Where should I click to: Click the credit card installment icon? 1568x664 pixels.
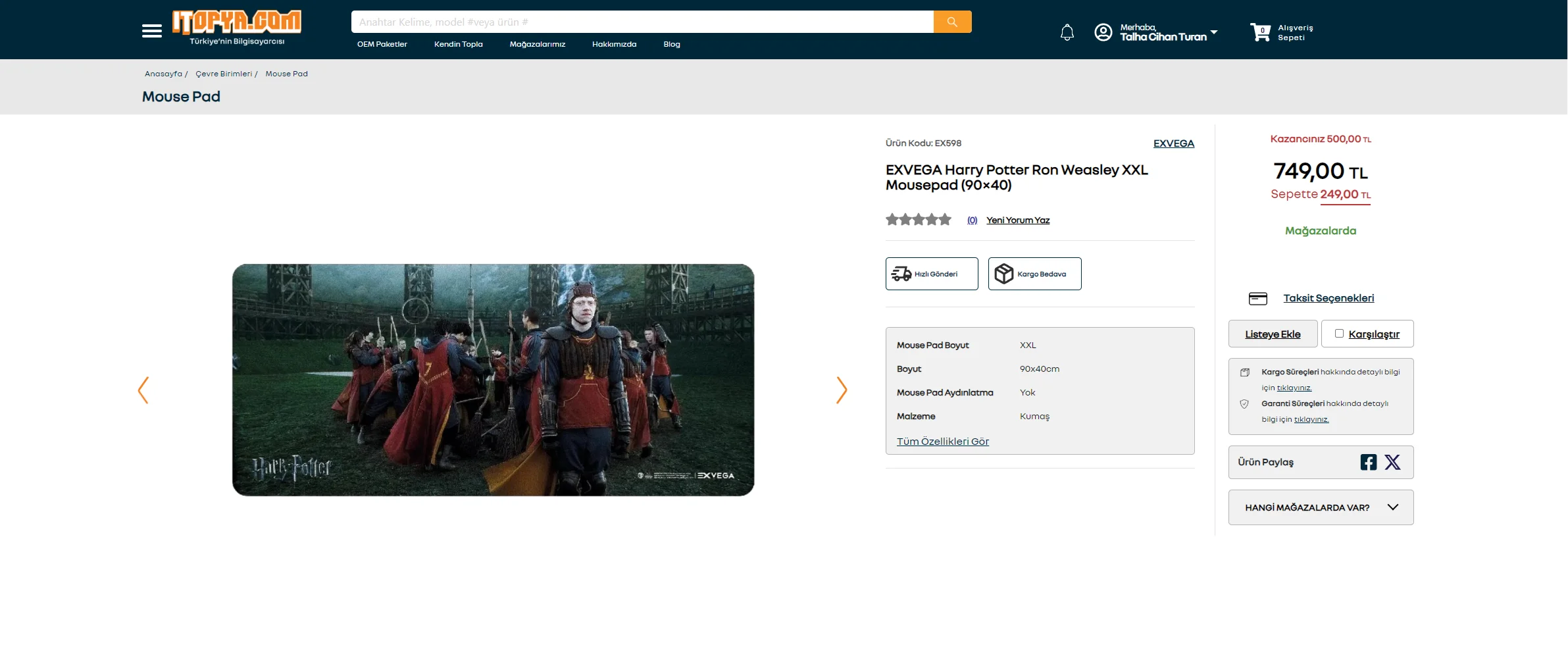pyautogui.click(x=1258, y=299)
